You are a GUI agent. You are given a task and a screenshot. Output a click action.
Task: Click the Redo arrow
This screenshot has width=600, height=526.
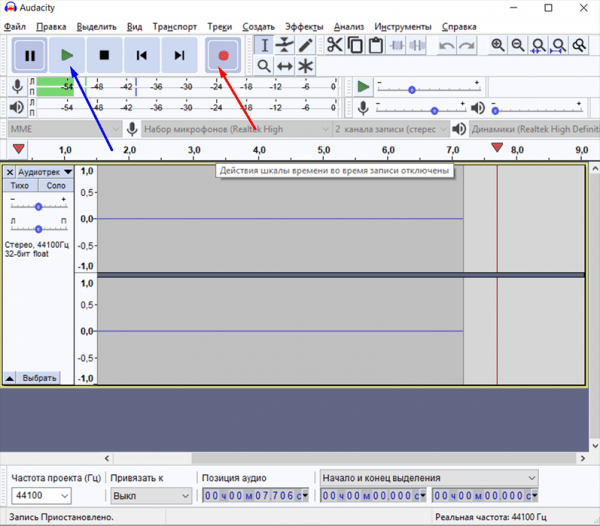click(467, 45)
